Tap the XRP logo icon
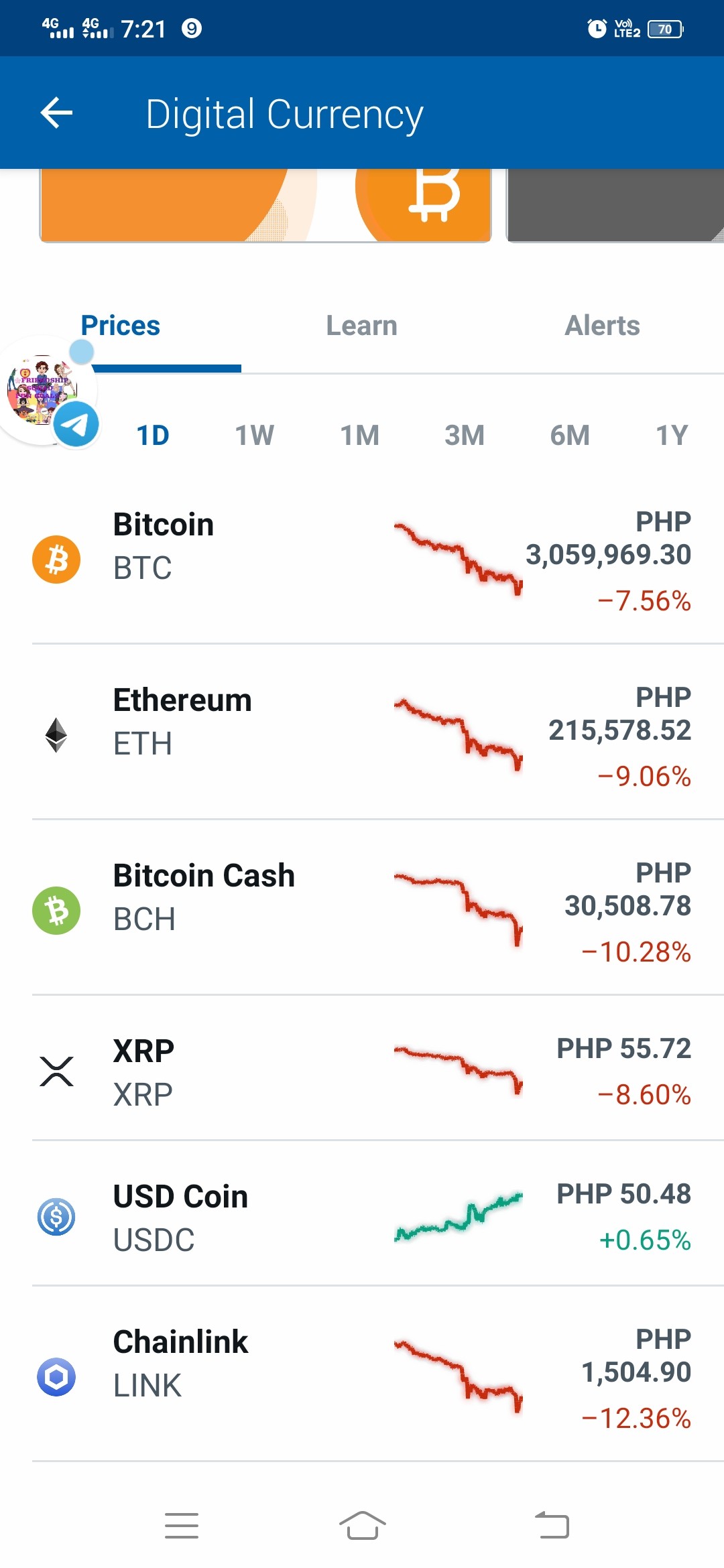 pos(56,1071)
